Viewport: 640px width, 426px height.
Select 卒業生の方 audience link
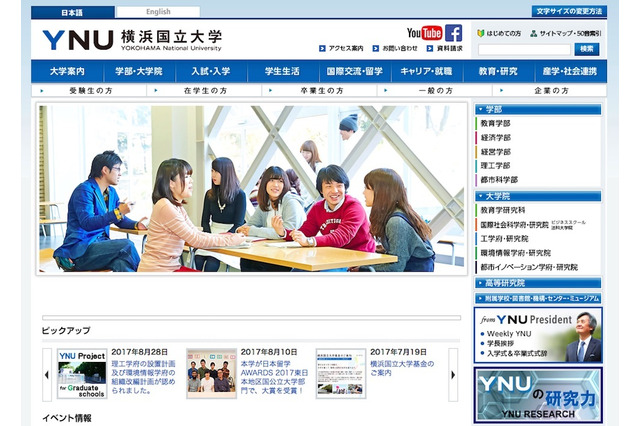point(319,91)
